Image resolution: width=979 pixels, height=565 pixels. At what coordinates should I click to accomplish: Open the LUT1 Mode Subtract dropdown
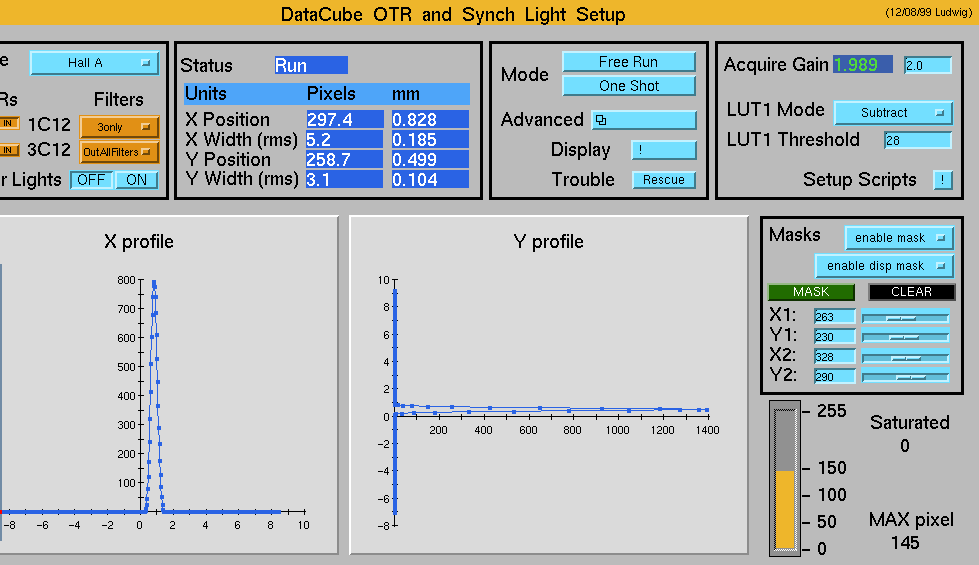click(893, 113)
